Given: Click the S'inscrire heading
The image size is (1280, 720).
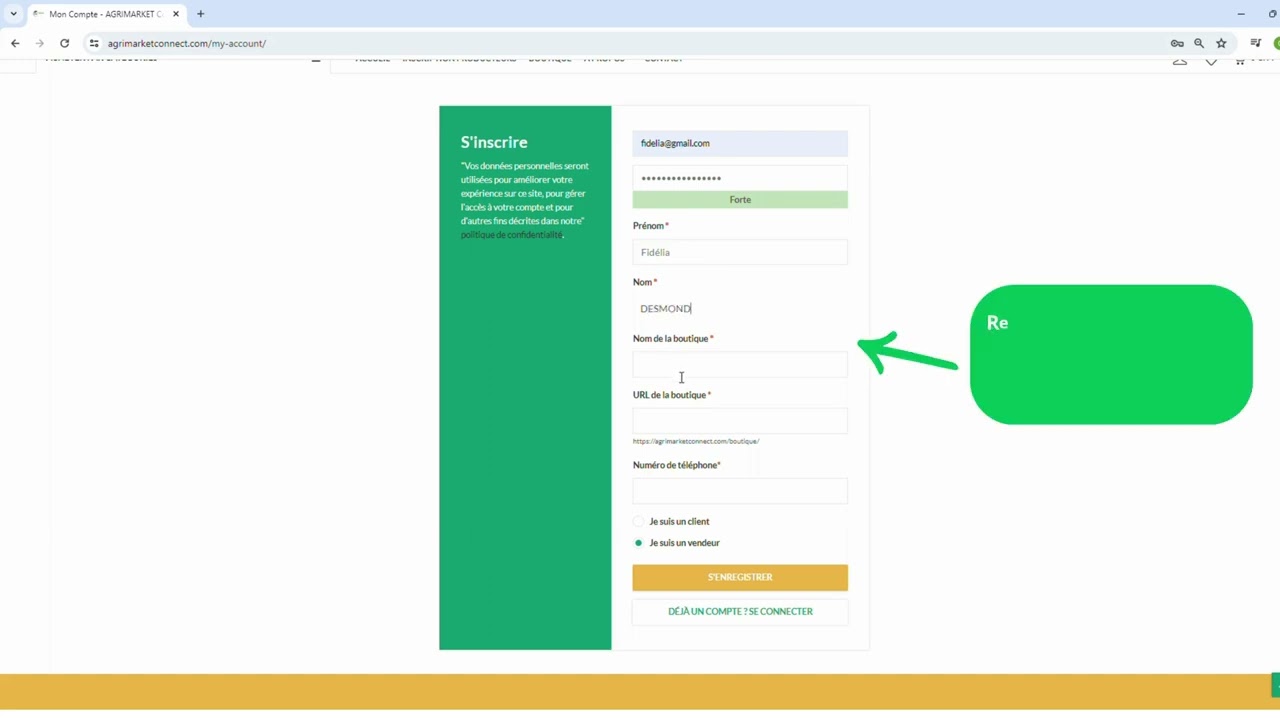Looking at the screenshot, I should tap(494, 142).
